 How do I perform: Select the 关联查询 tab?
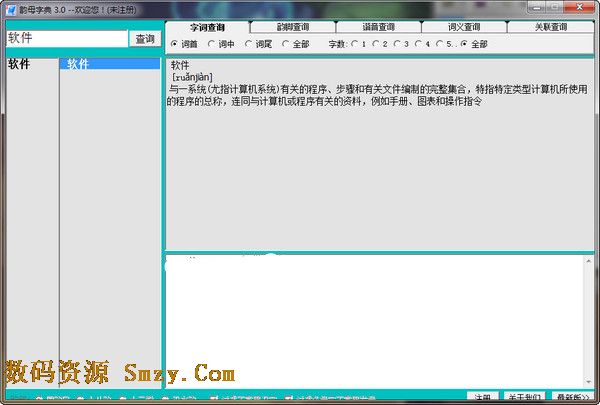(x=551, y=27)
